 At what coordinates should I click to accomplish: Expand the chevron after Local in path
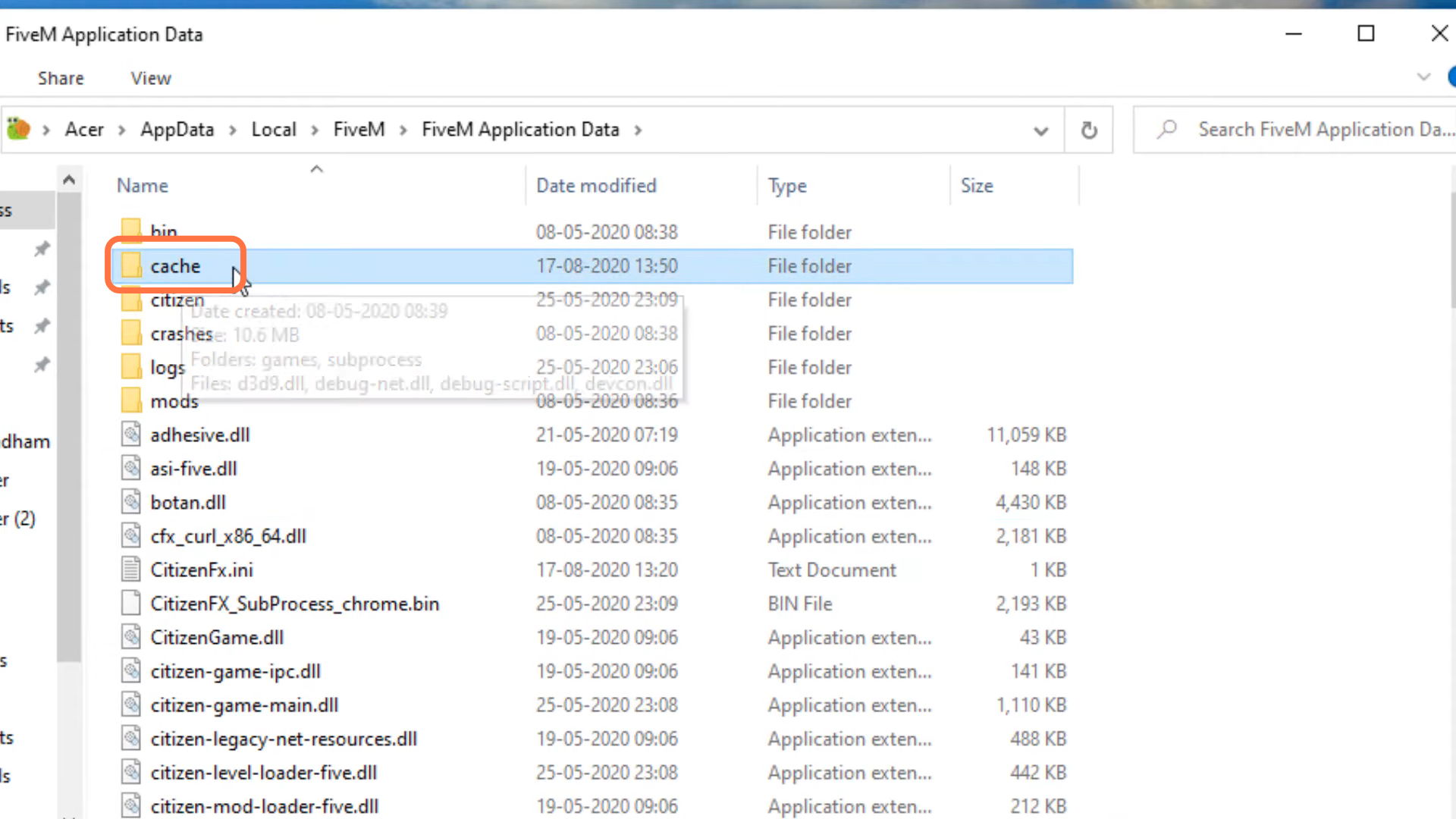pos(314,130)
